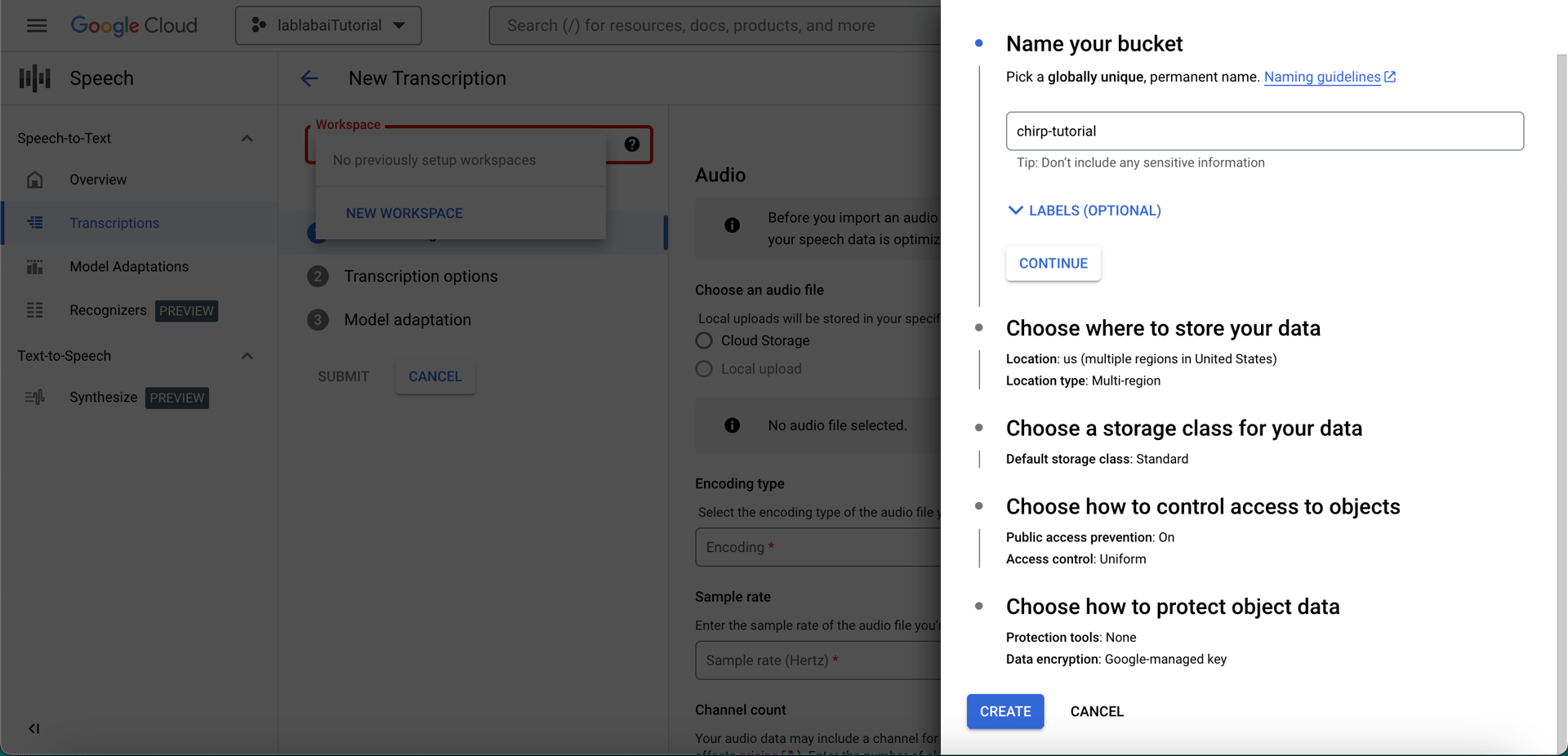Click the Recognizers list icon
The image size is (1568, 756).
pos(35,310)
